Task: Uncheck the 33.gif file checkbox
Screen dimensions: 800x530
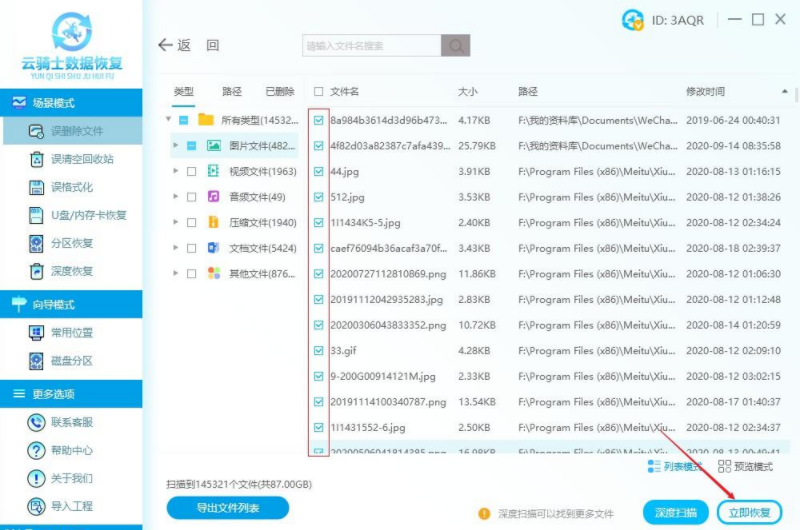Action: pyautogui.click(x=319, y=350)
